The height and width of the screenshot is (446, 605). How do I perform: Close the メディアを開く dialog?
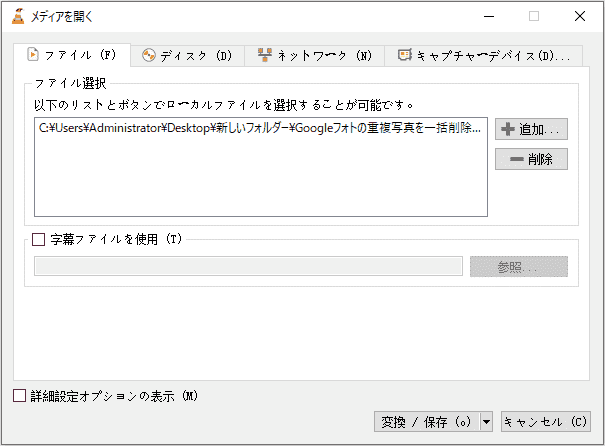click(580, 16)
